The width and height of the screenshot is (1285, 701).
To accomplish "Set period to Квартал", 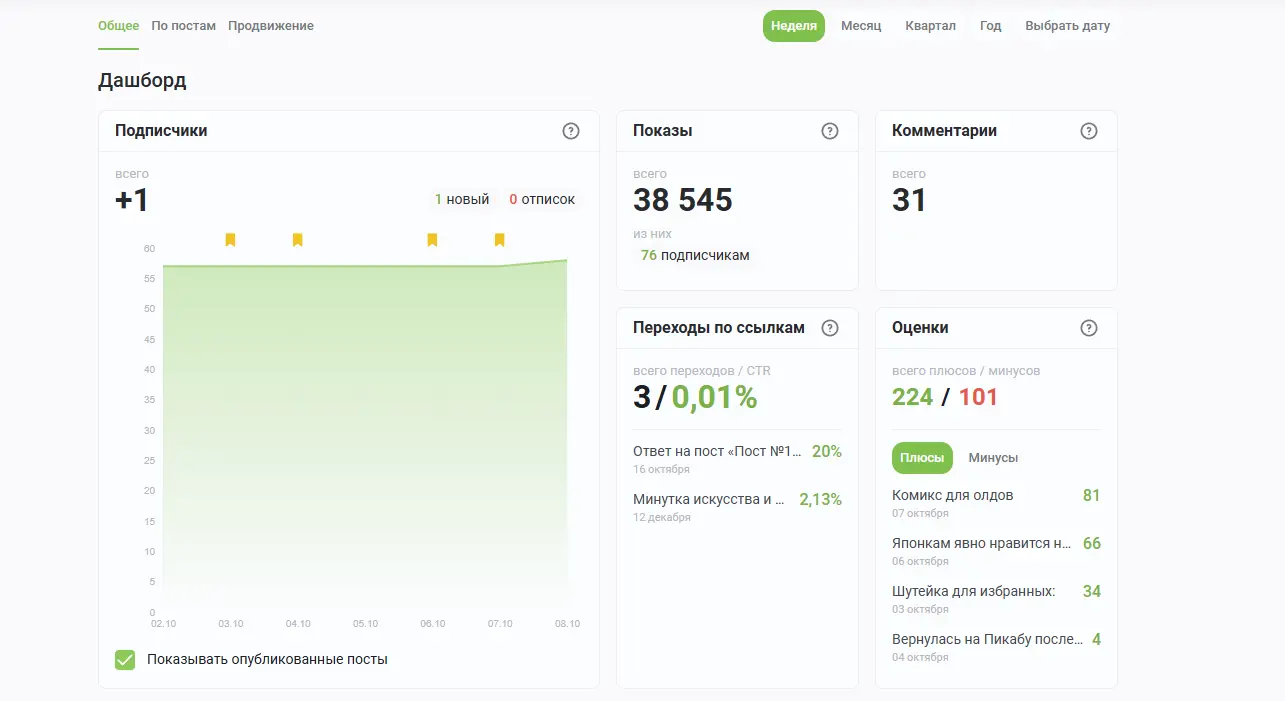I will click(x=930, y=26).
